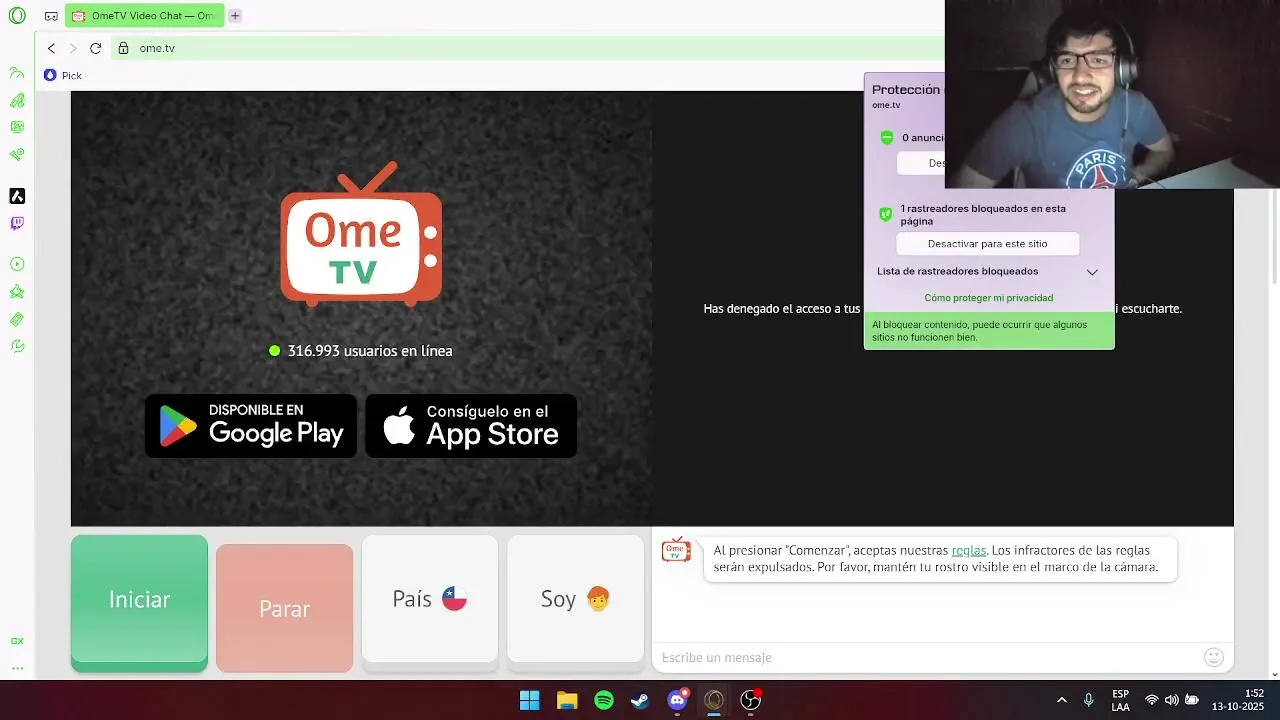
Task: Open Cómo proteger mi privacidad link
Action: pos(988,298)
